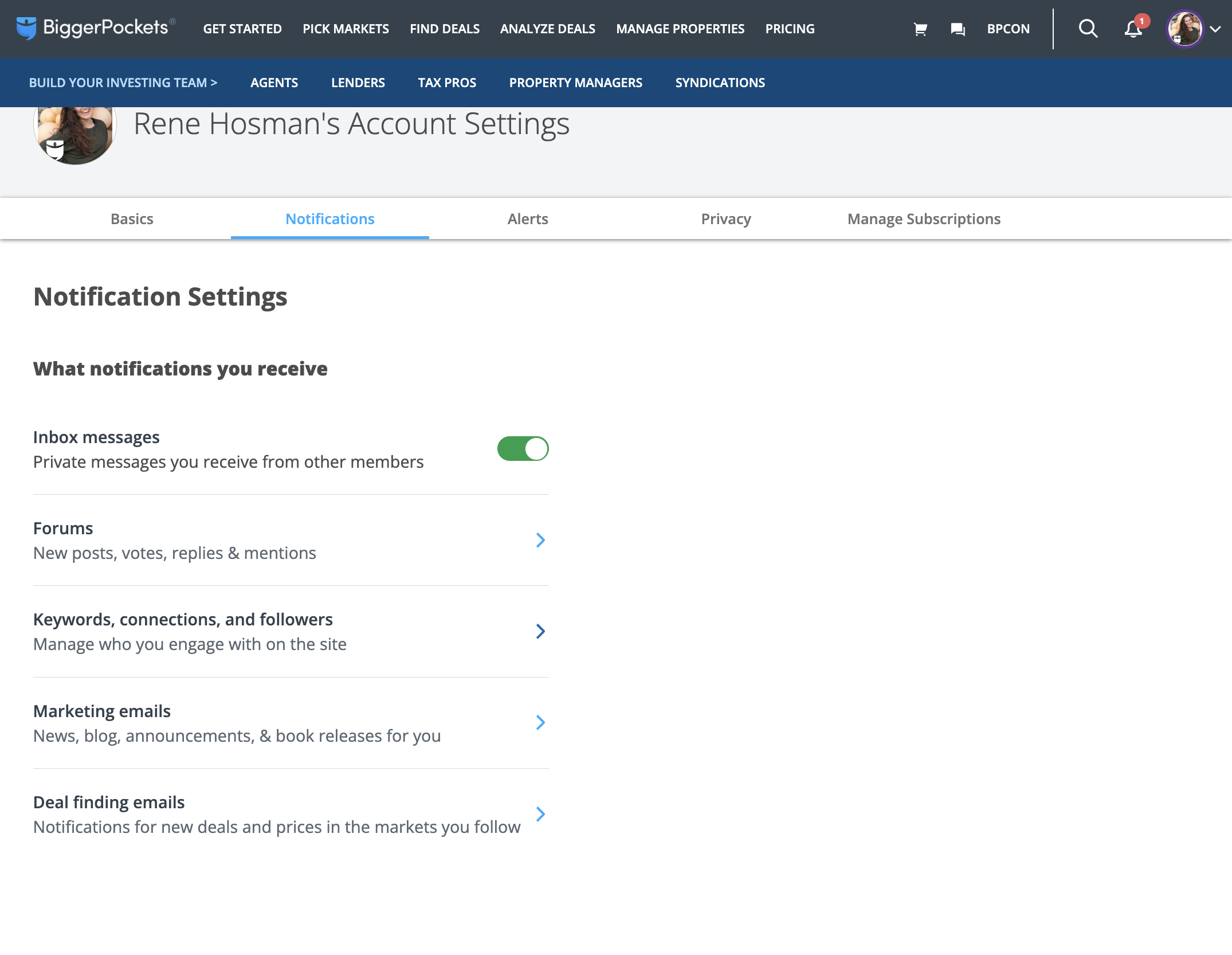This screenshot has height=955, width=1232.
Task: Open the SYNDICATIONS link
Action: pos(720,83)
